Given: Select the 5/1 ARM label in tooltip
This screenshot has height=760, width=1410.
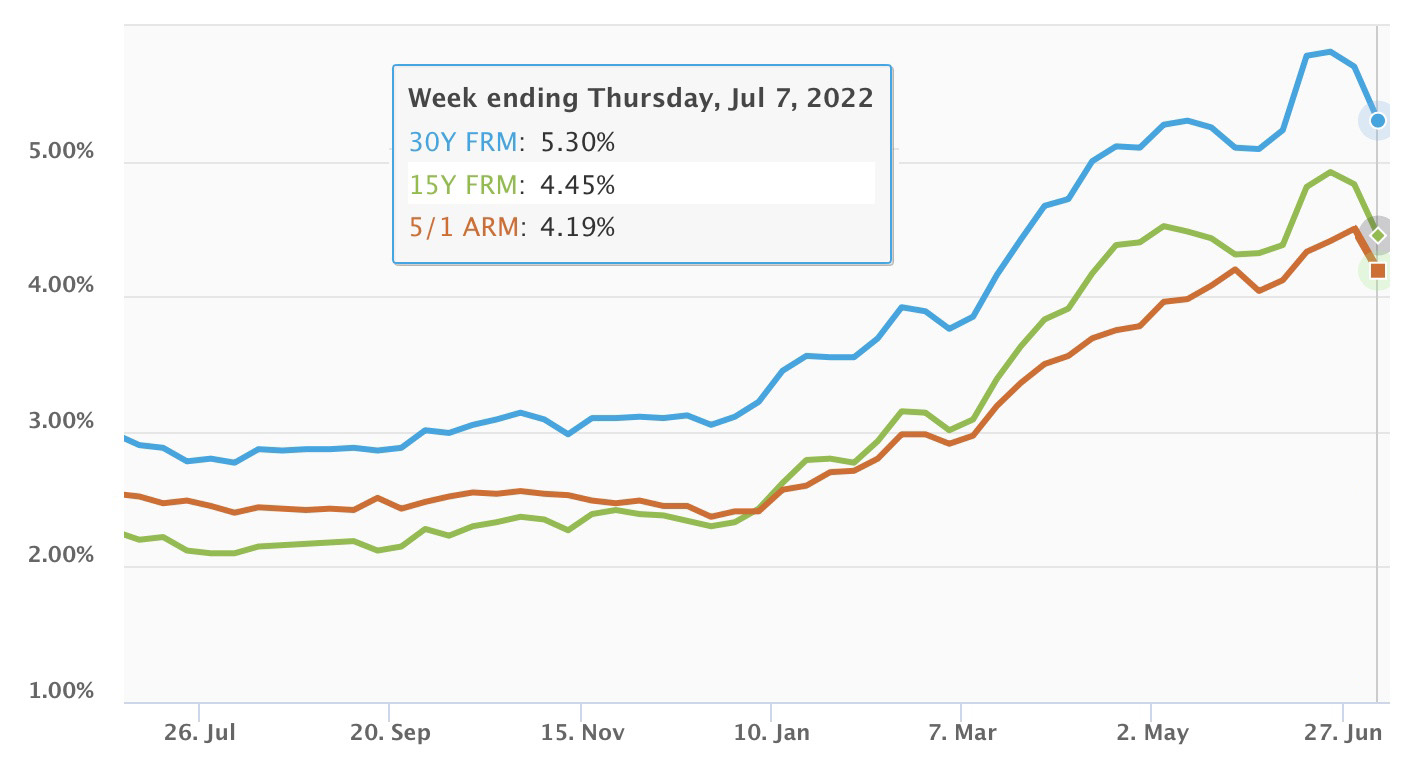Looking at the screenshot, I should [x=464, y=228].
